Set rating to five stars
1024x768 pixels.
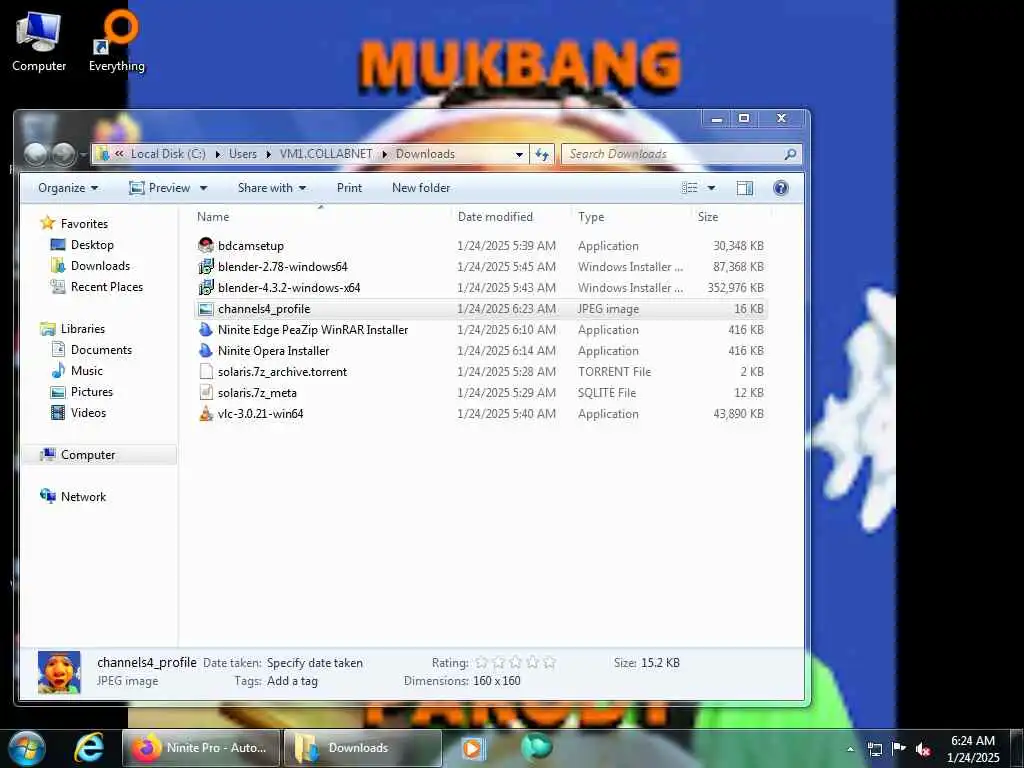point(549,663)
